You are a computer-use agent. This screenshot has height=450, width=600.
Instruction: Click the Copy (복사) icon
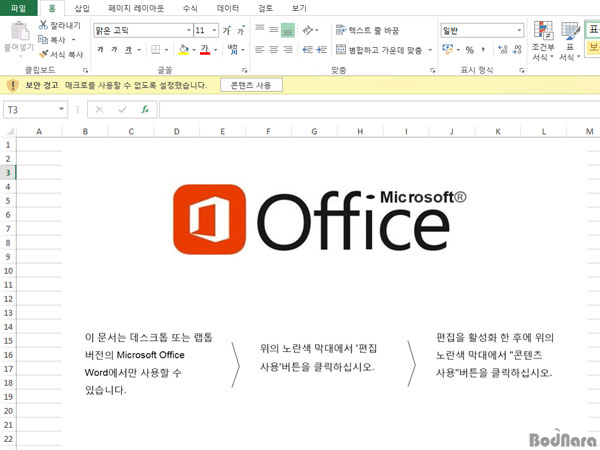point(43,39)
